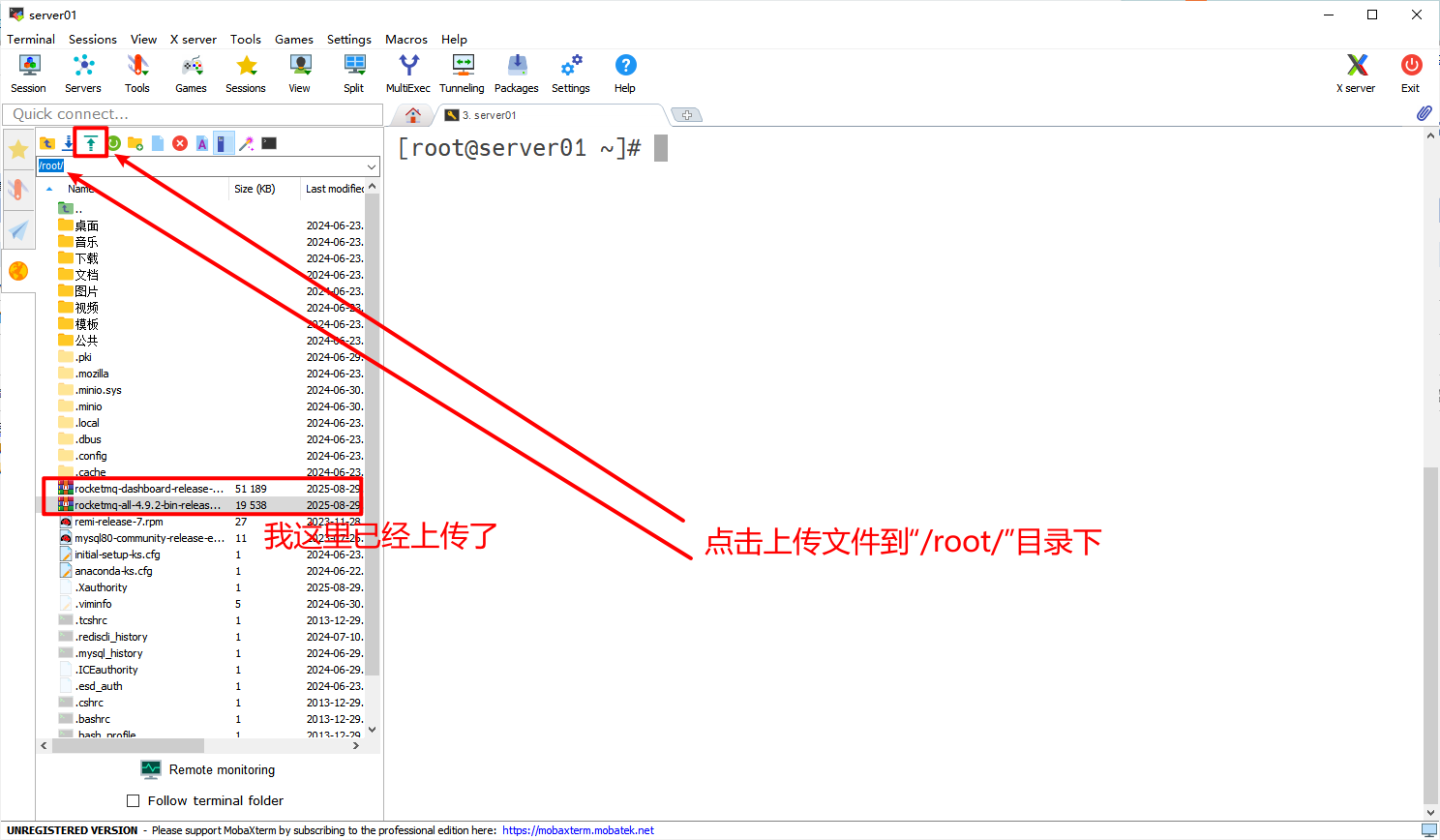Open the View menu
The width and height of the screenshot is (1440, 840).
144,39
